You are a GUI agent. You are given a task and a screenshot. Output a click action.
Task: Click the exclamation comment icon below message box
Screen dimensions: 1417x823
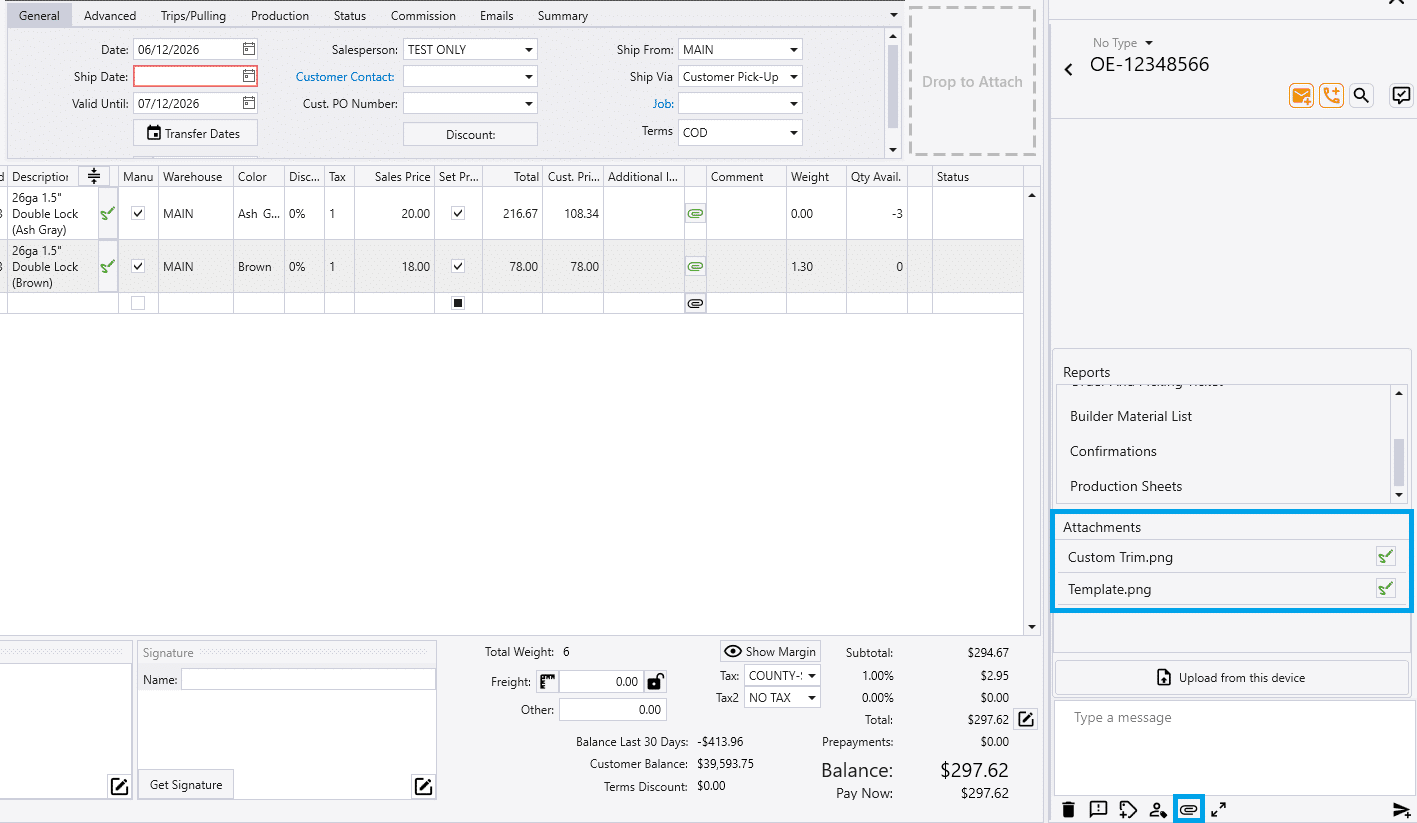[1098, 809]
